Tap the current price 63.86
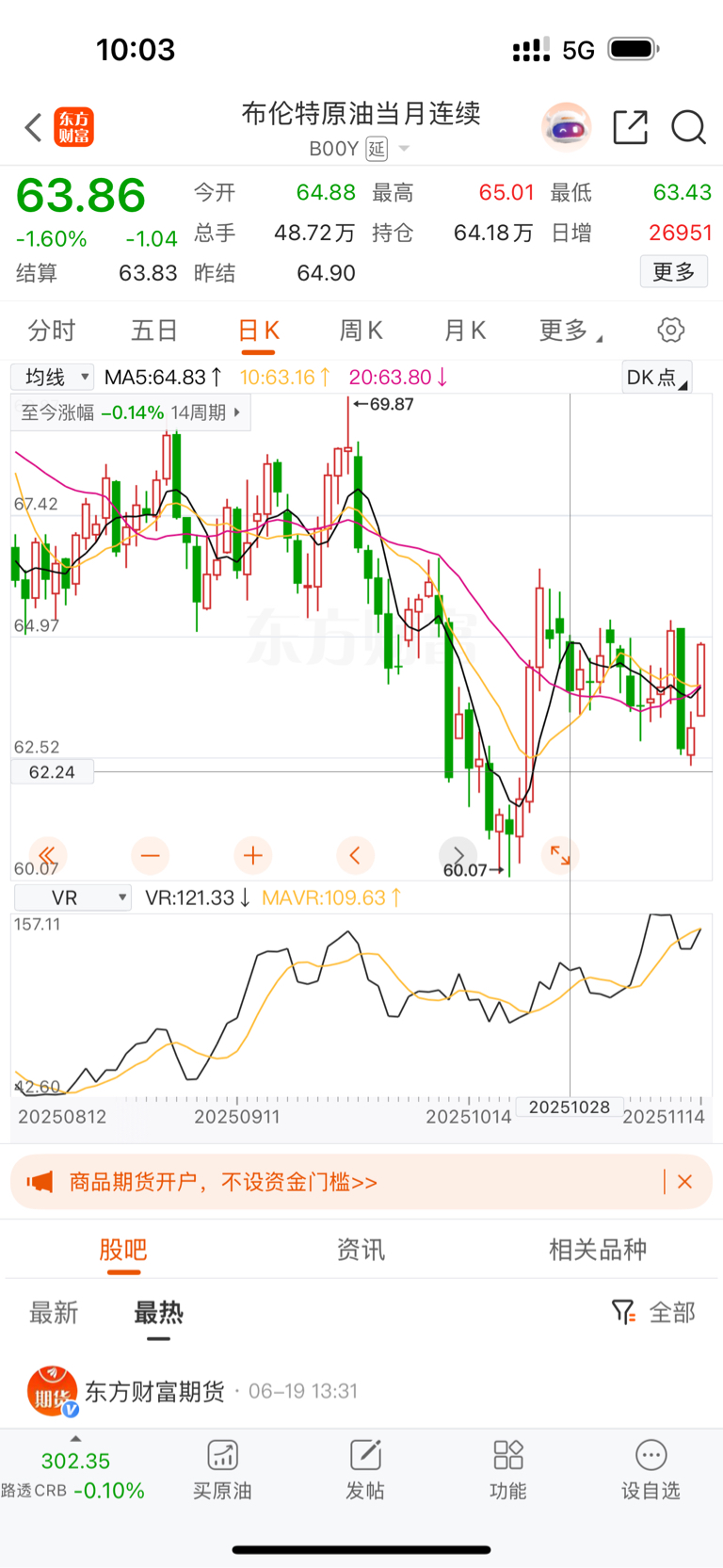The width and height of the screenshot is (723, 1568). pos(81,196)
